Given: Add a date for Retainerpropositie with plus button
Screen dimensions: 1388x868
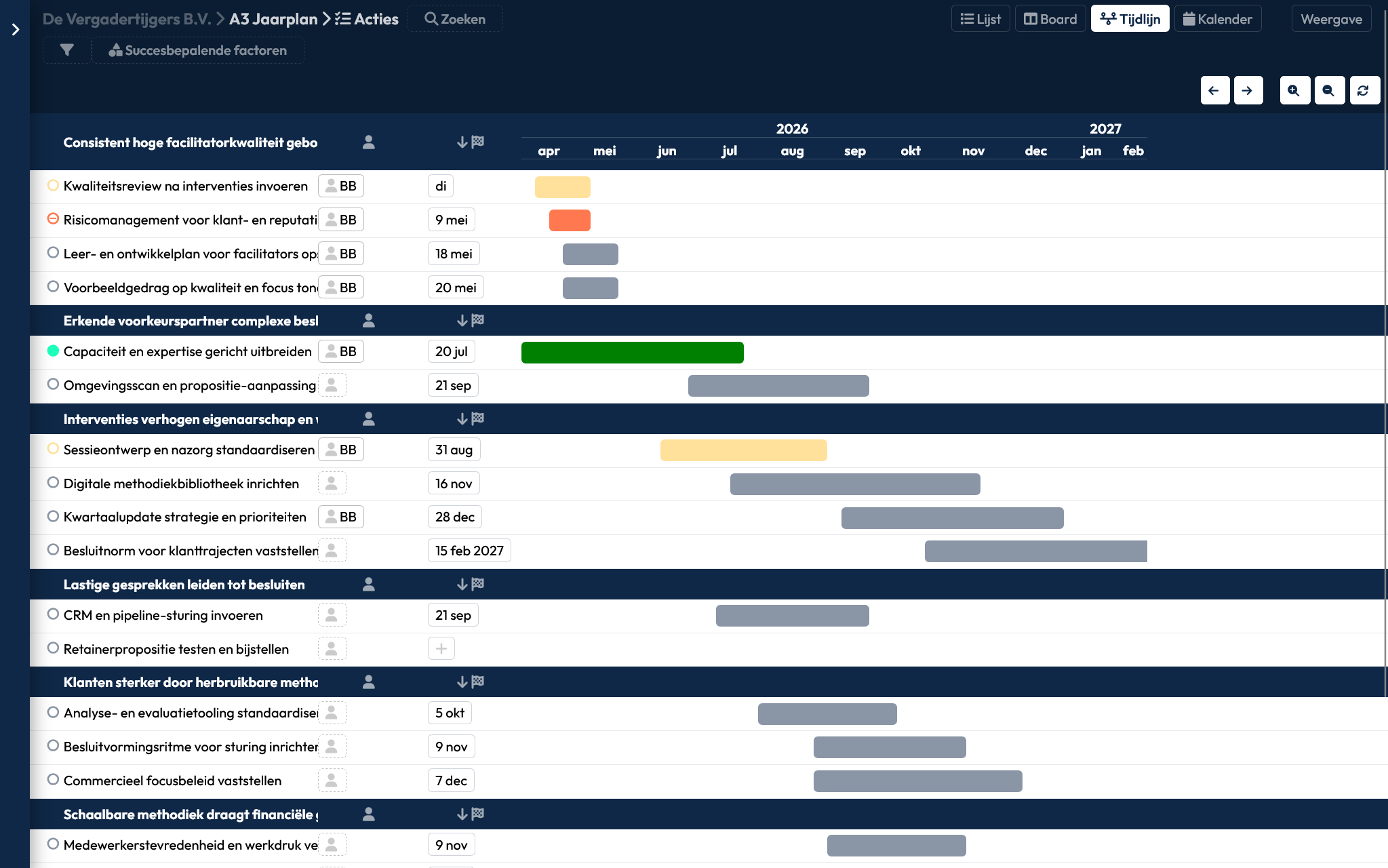Looking at the screenshot, I should coord(441,649).
